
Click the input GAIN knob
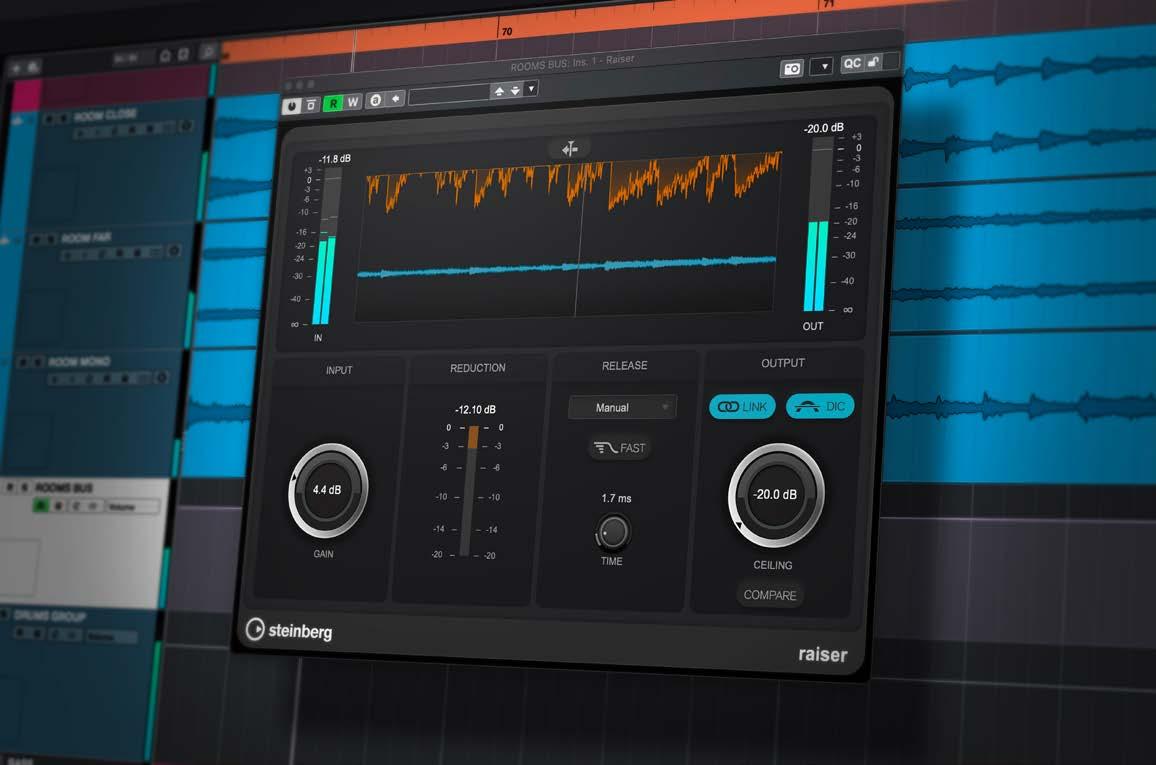(x=327, y=490)
